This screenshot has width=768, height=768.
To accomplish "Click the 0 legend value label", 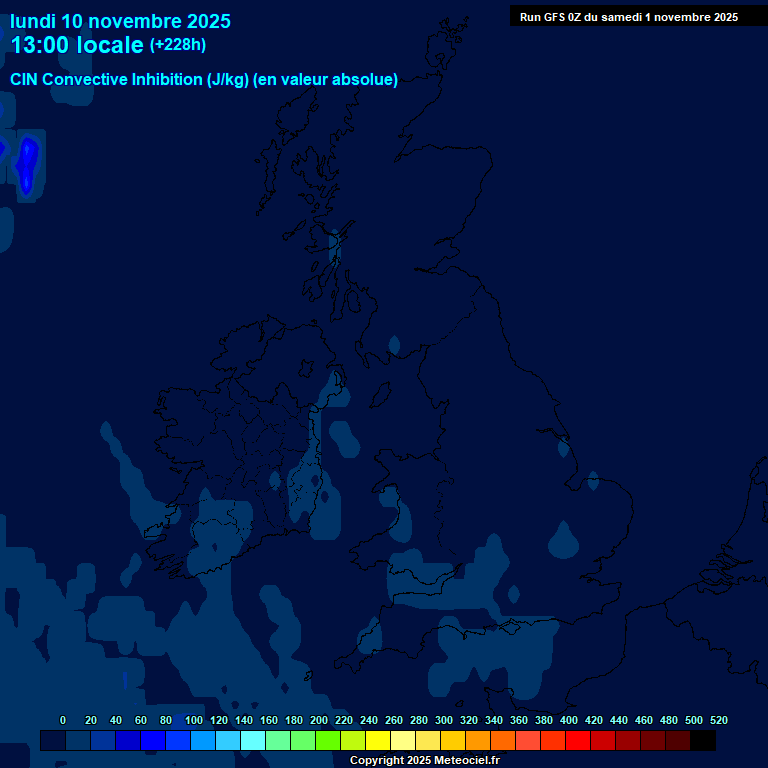I will click(63, 720).
